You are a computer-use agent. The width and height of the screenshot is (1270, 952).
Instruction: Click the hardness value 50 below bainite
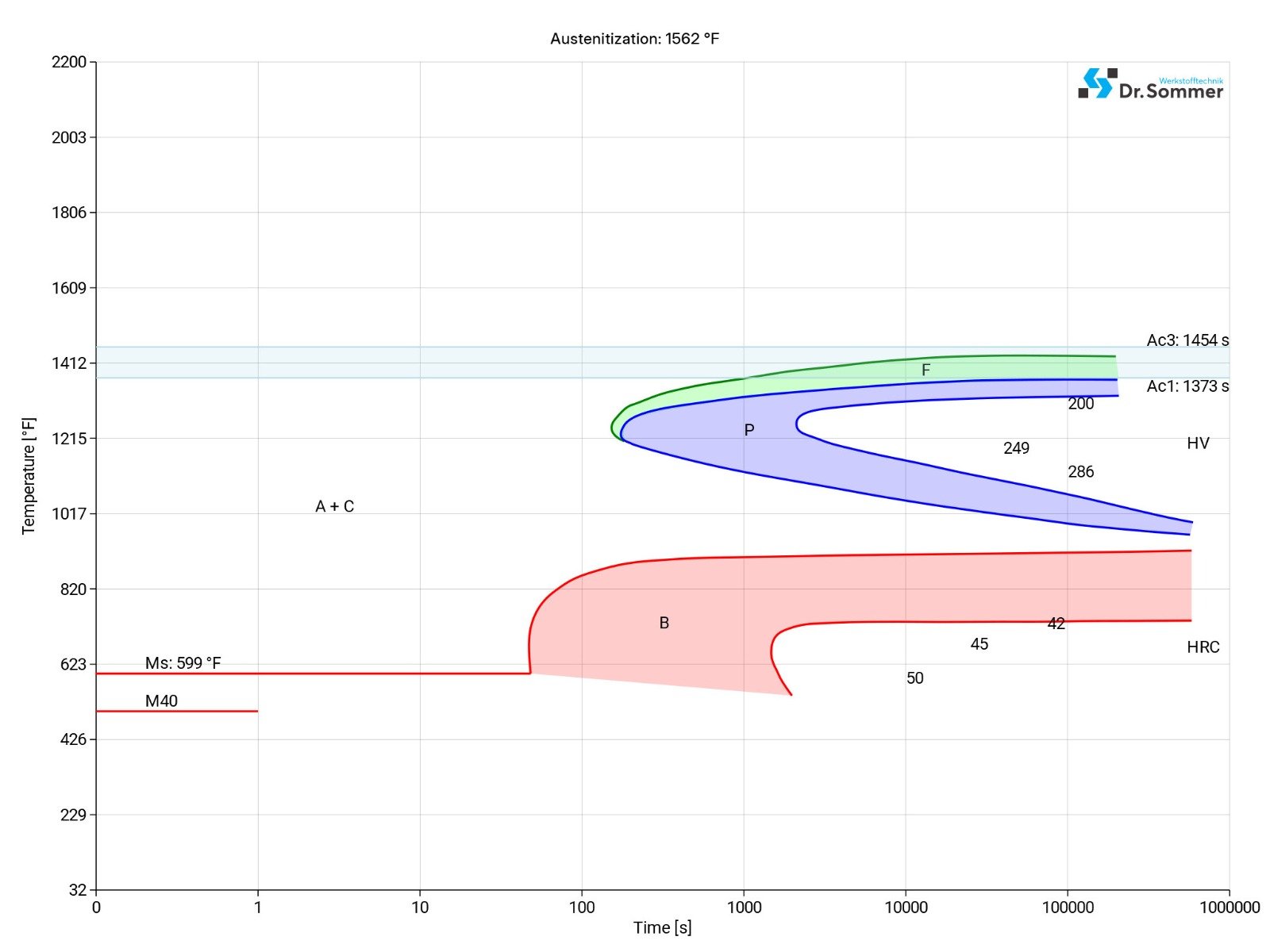click(915, 678)
